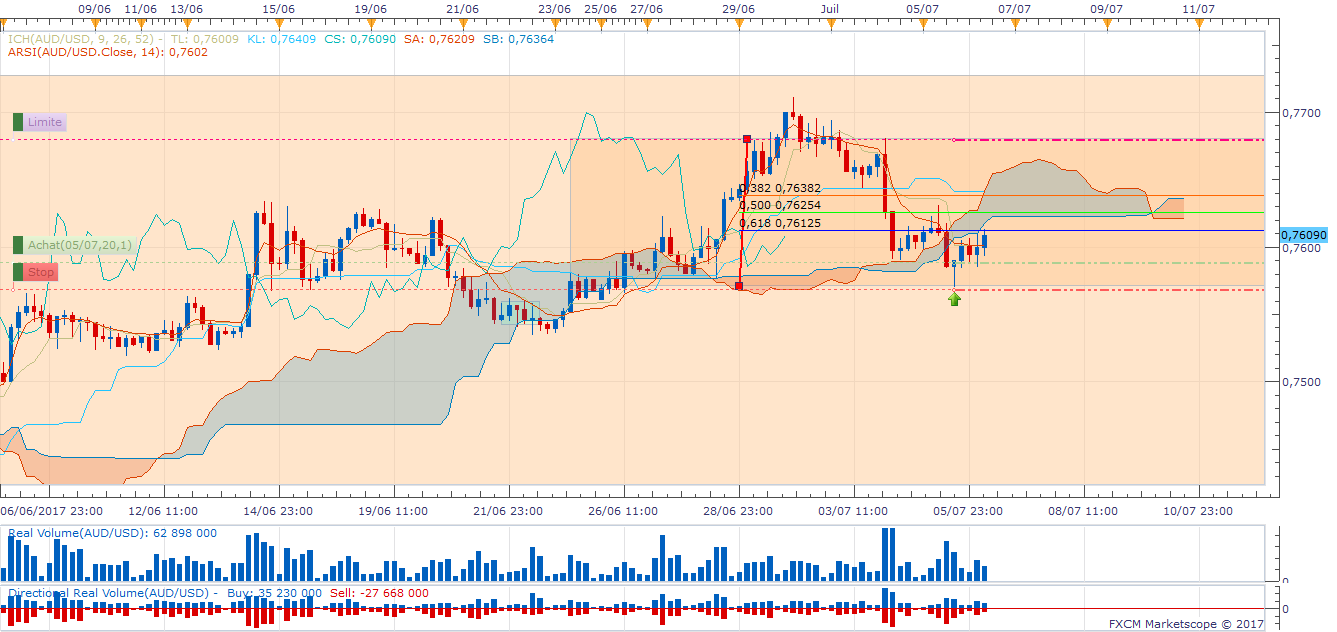1337x632 pixels.
Task: Click the 0,7500 price axis label
Action: click(1300, 381)
